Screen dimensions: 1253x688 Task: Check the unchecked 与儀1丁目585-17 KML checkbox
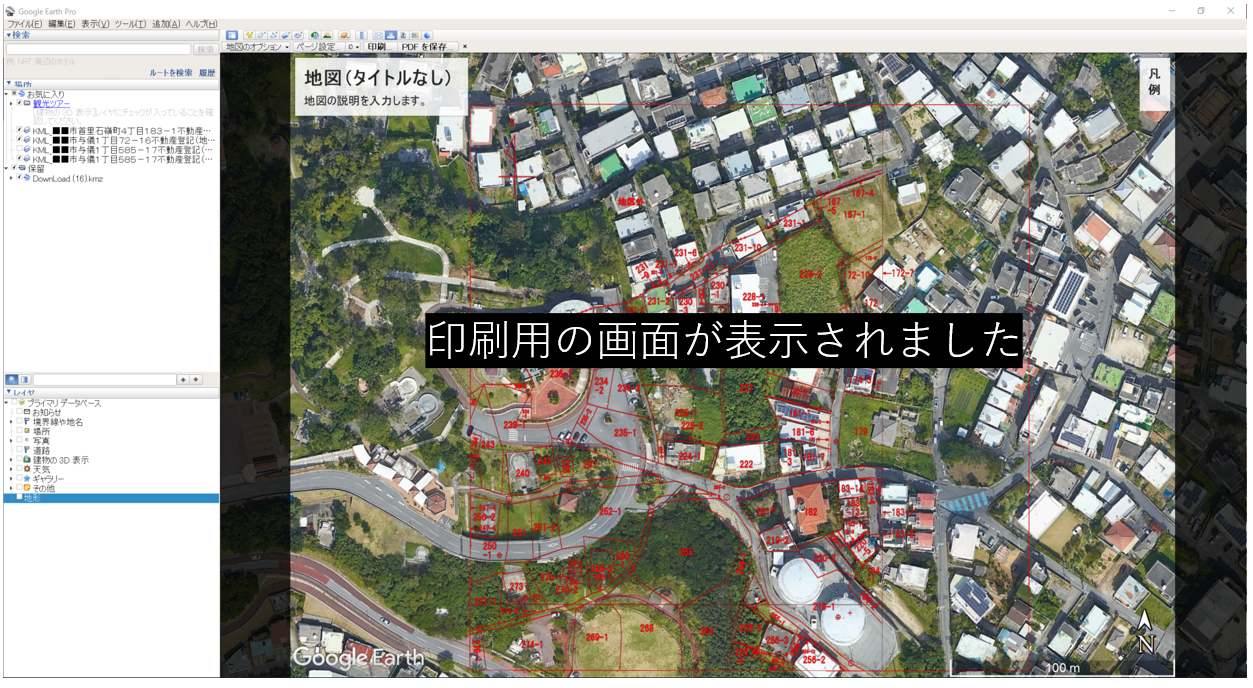pyautogui.click(x=19, y=149)
